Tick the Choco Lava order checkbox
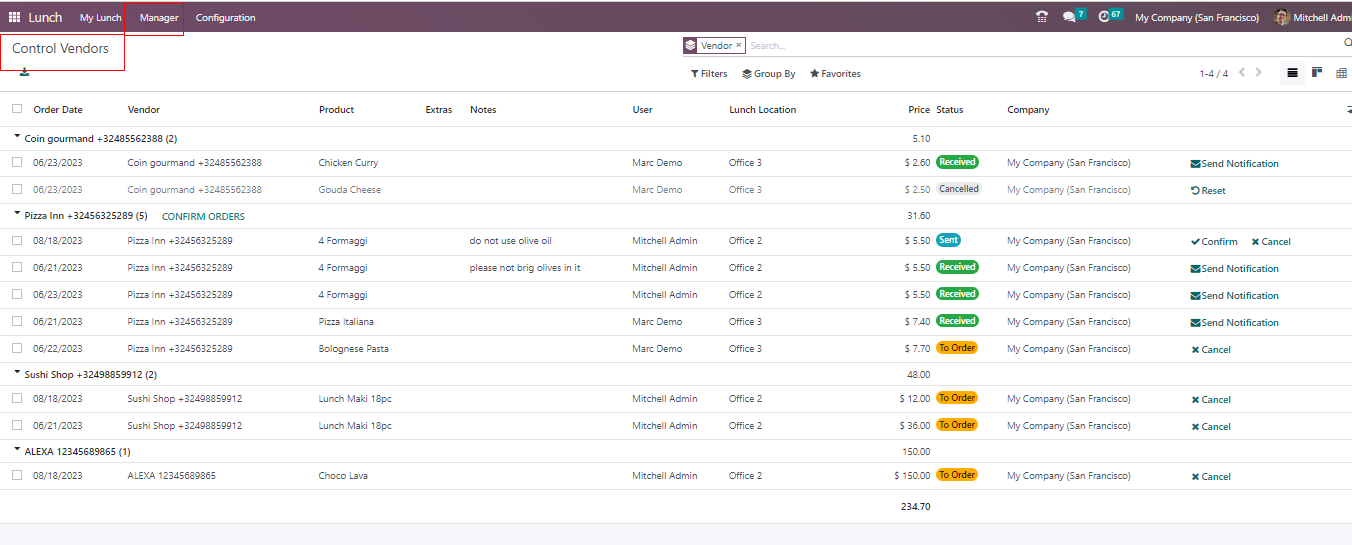1352x545 pixels. [17, 475]
